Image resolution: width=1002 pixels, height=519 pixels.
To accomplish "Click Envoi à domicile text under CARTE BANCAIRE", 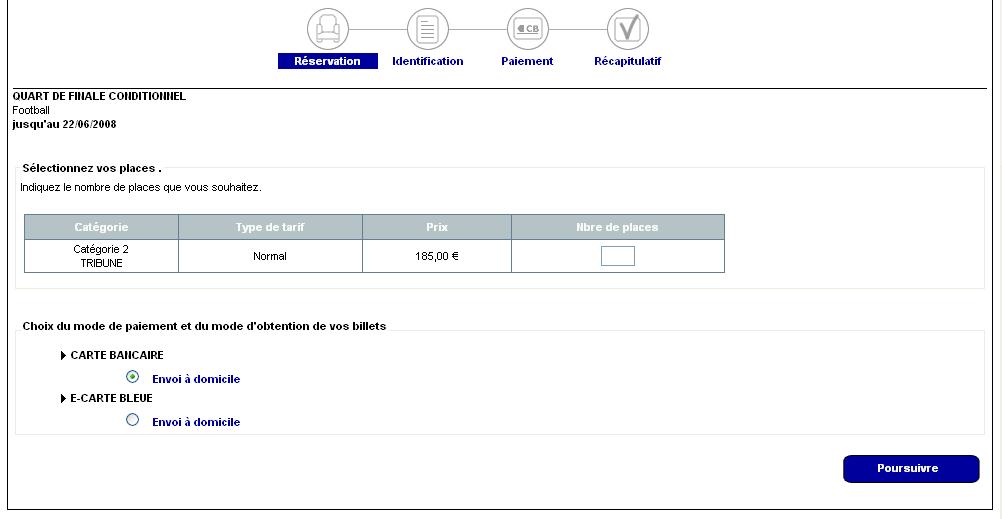I will pos(196,380).
